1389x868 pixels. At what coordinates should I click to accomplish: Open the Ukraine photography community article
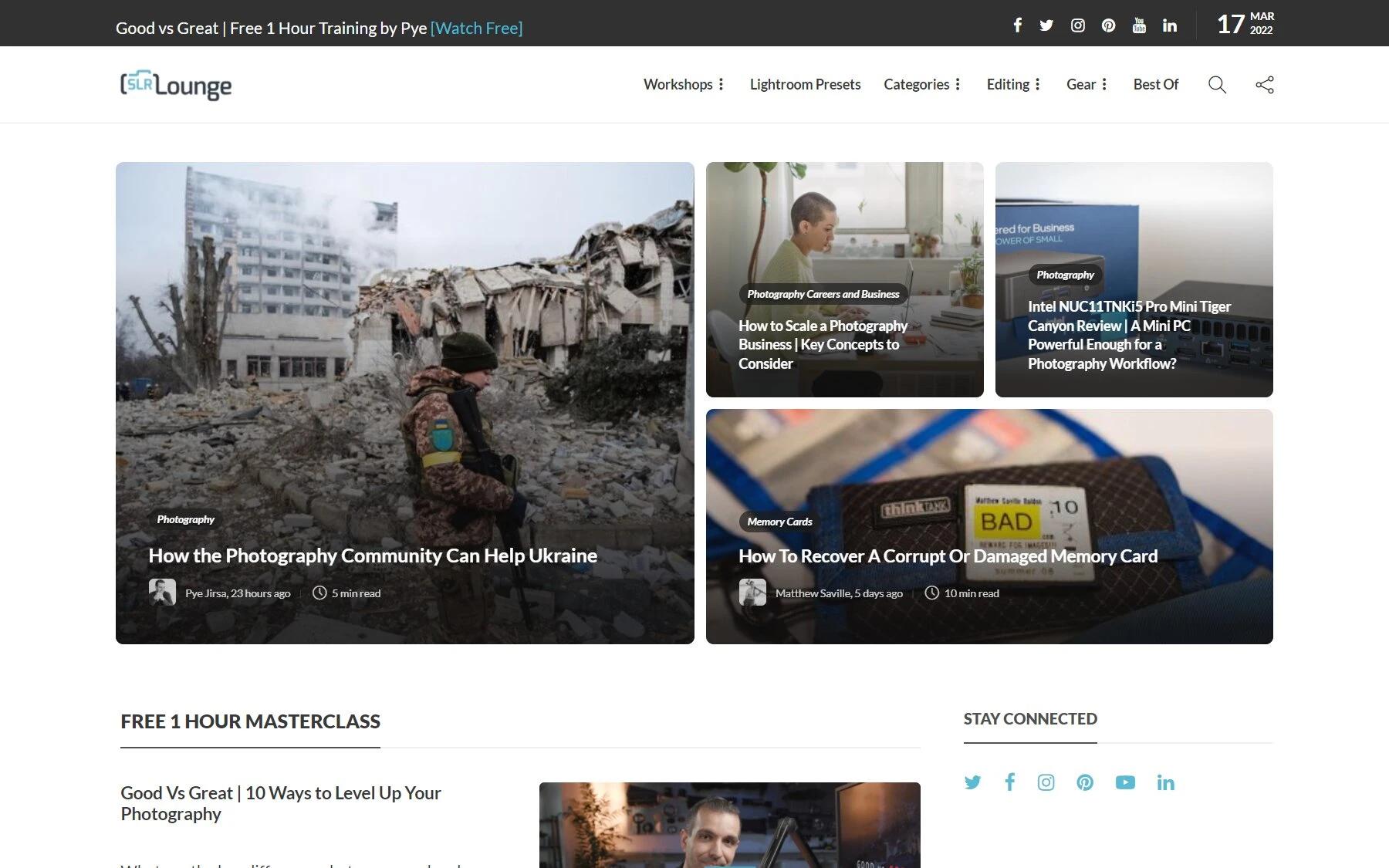pyautogui.click(x=373, y=556)
